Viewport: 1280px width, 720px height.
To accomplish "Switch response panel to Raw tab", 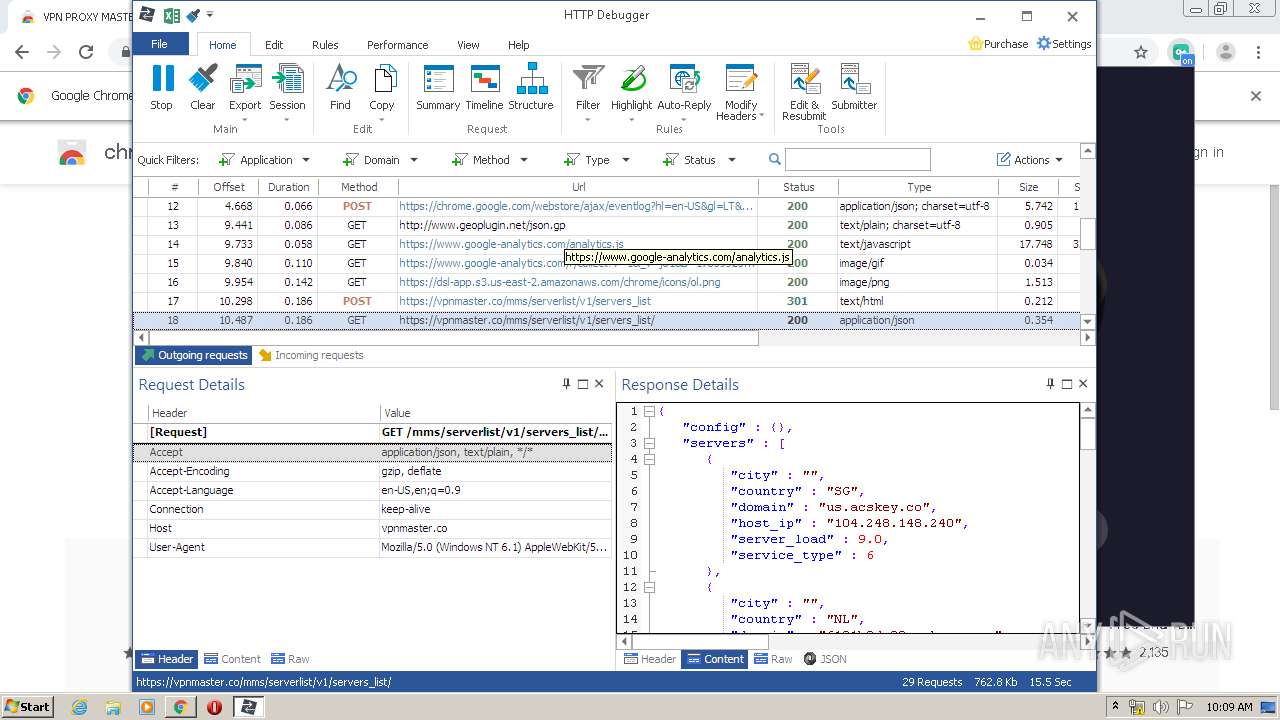I will [x=773, y=659].
